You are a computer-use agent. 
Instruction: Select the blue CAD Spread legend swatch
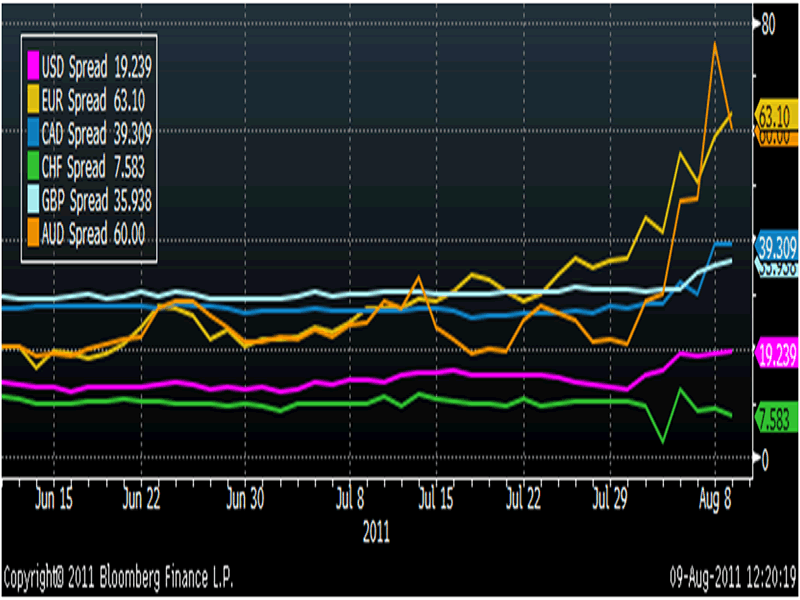pos(34,134)
